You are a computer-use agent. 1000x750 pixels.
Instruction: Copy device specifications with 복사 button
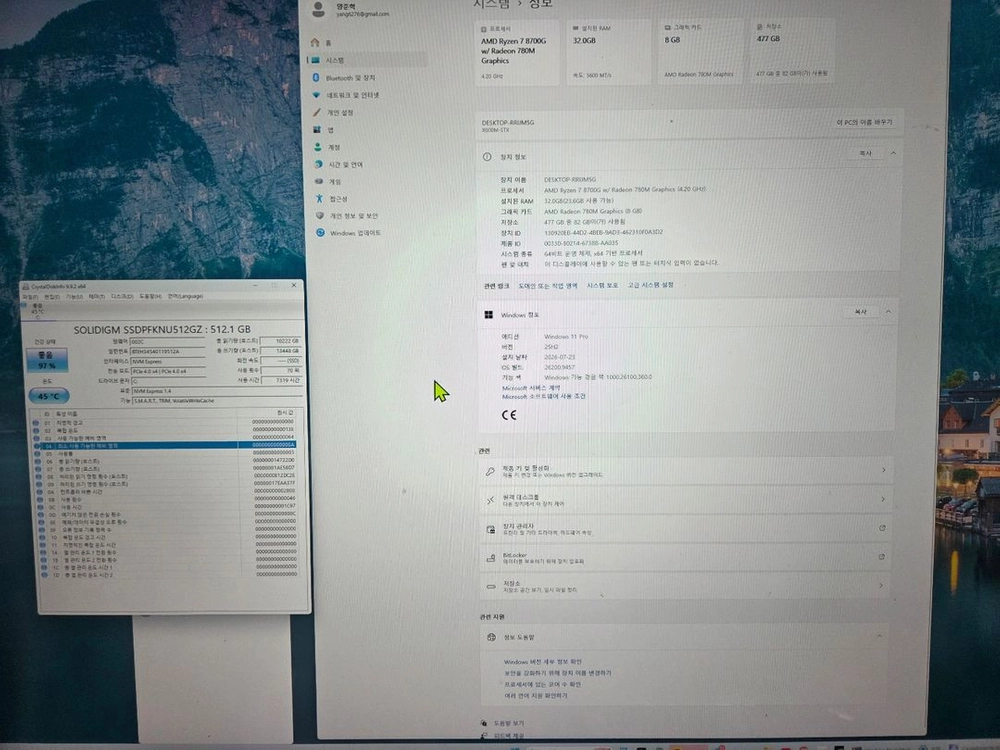point(865,153)
